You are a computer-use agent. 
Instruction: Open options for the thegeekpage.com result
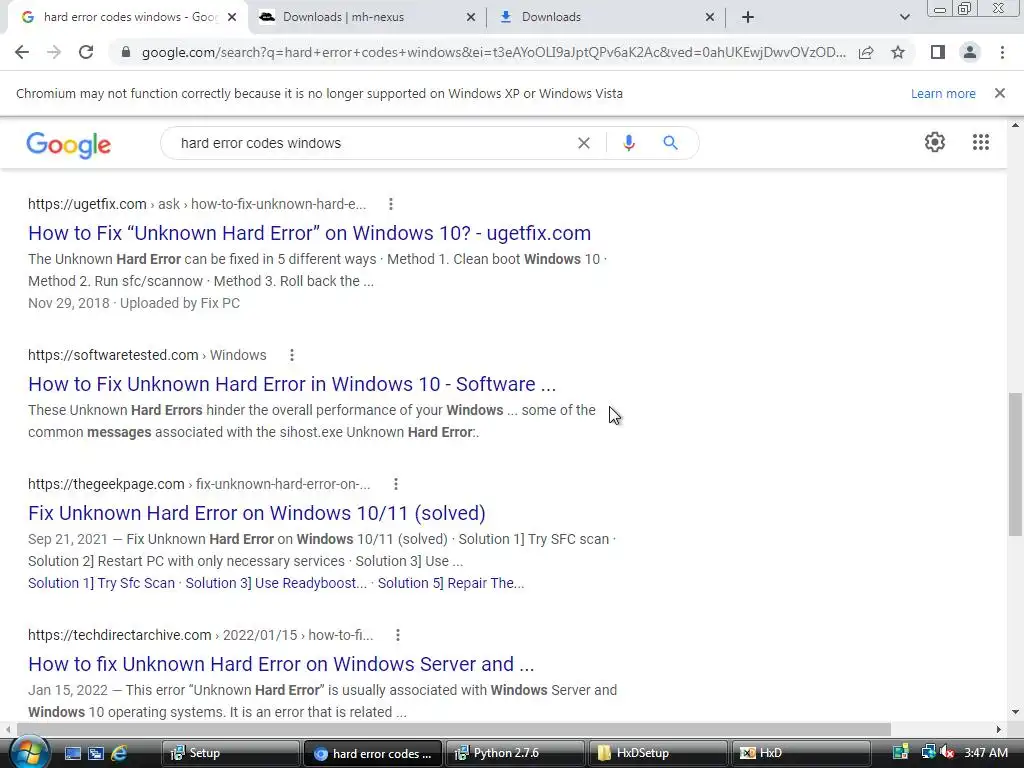[x=395, y=484]
